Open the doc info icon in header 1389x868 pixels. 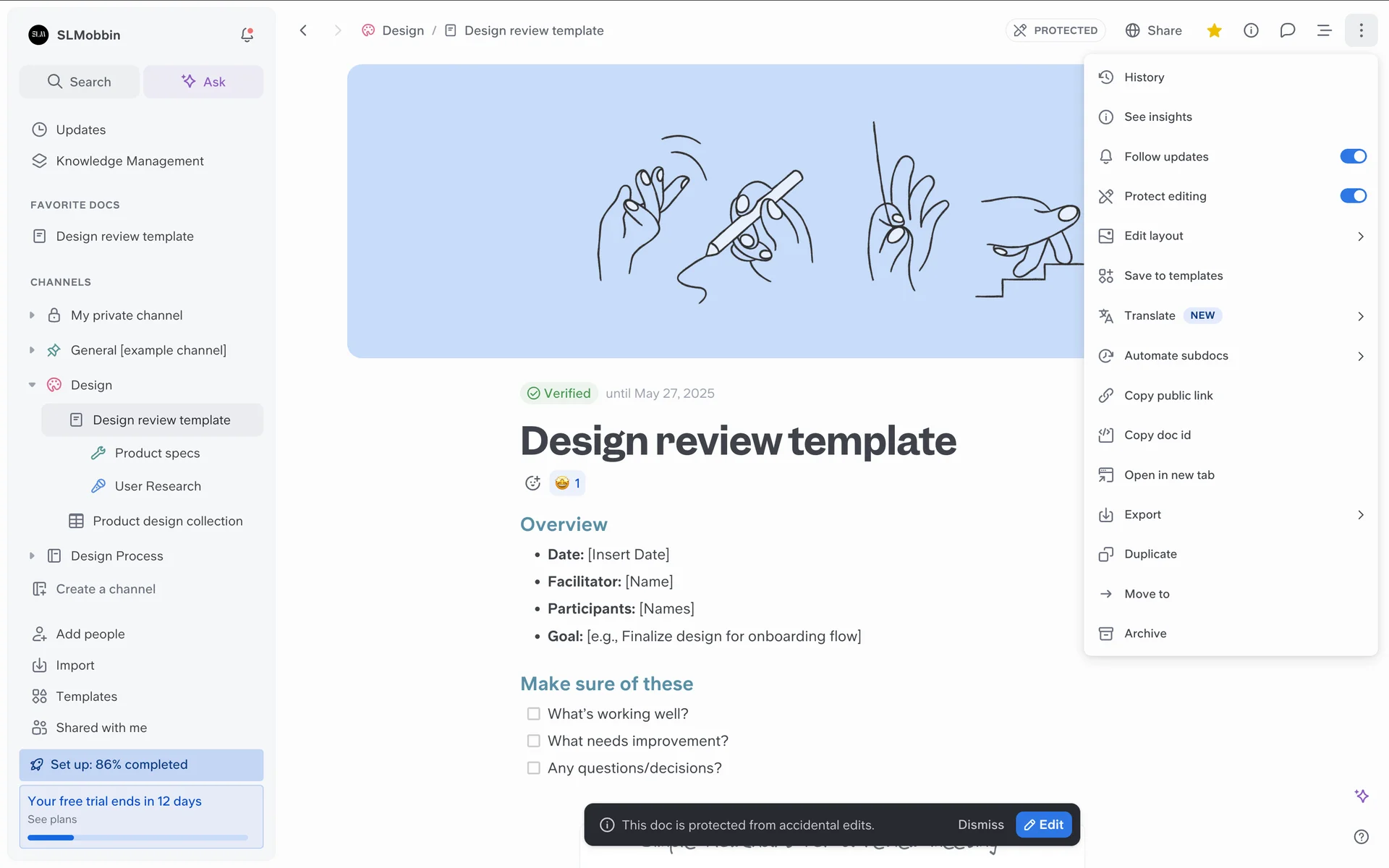point(1251,30)
